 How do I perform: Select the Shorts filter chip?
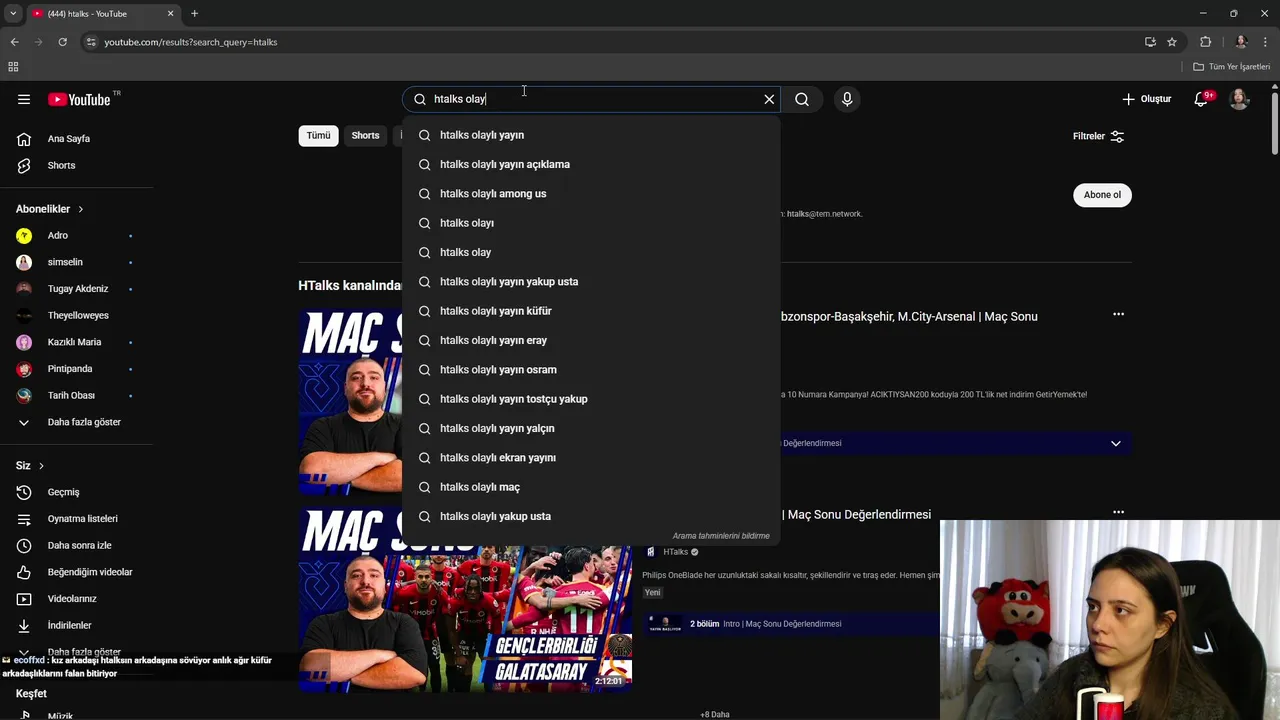pyautogui.click(x=365, y=136)
